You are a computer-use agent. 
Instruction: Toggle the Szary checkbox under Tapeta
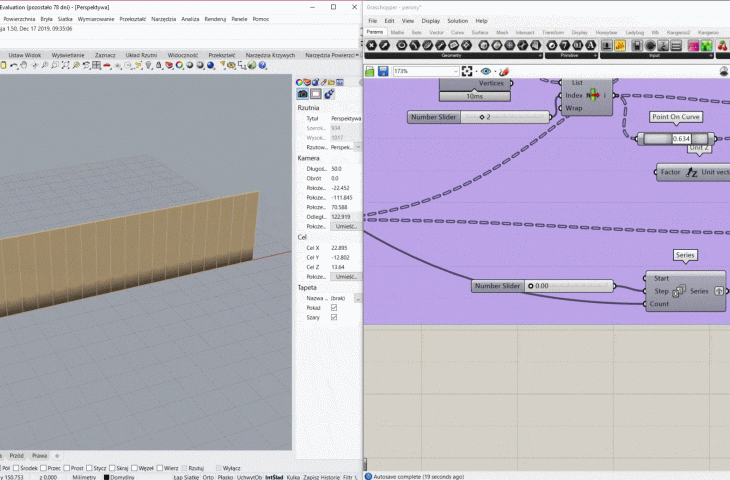point(334,318)
